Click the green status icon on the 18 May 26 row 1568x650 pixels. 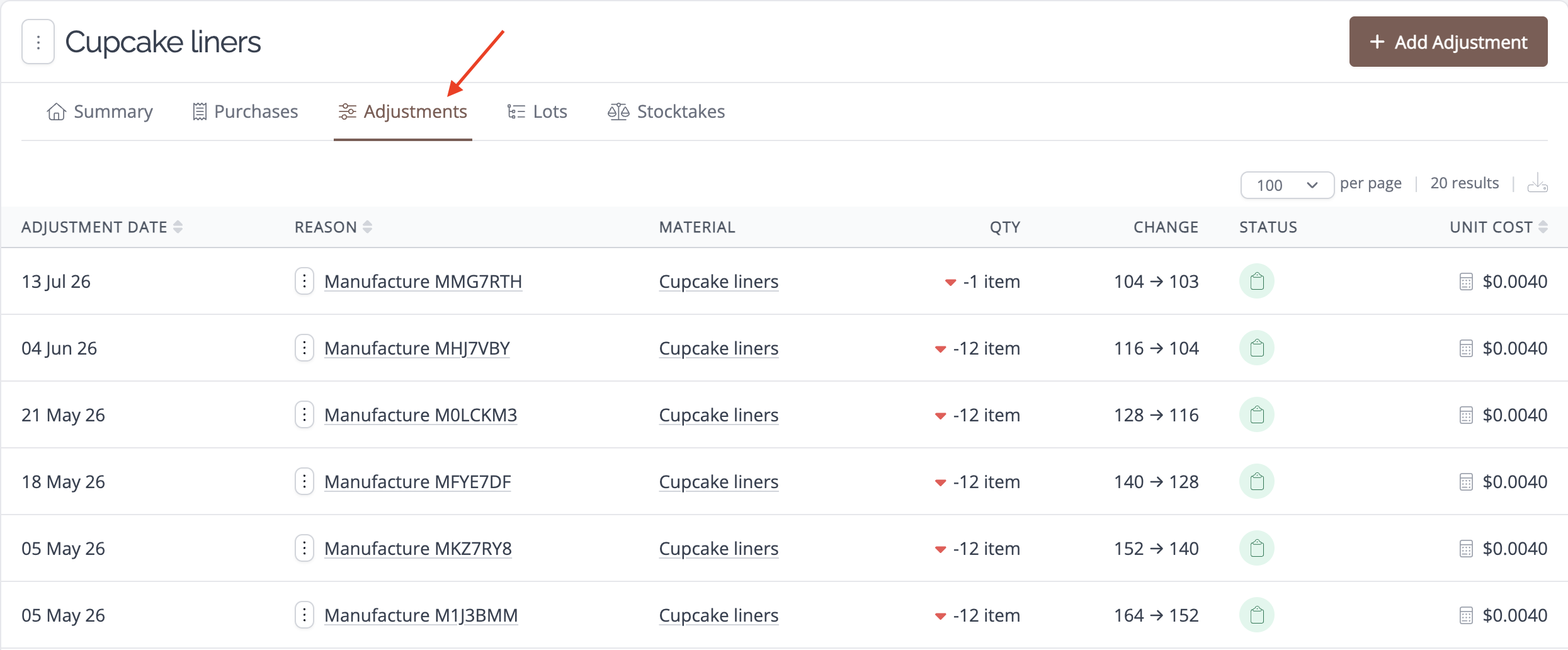pyautogui.click(x=1257, y=481)
